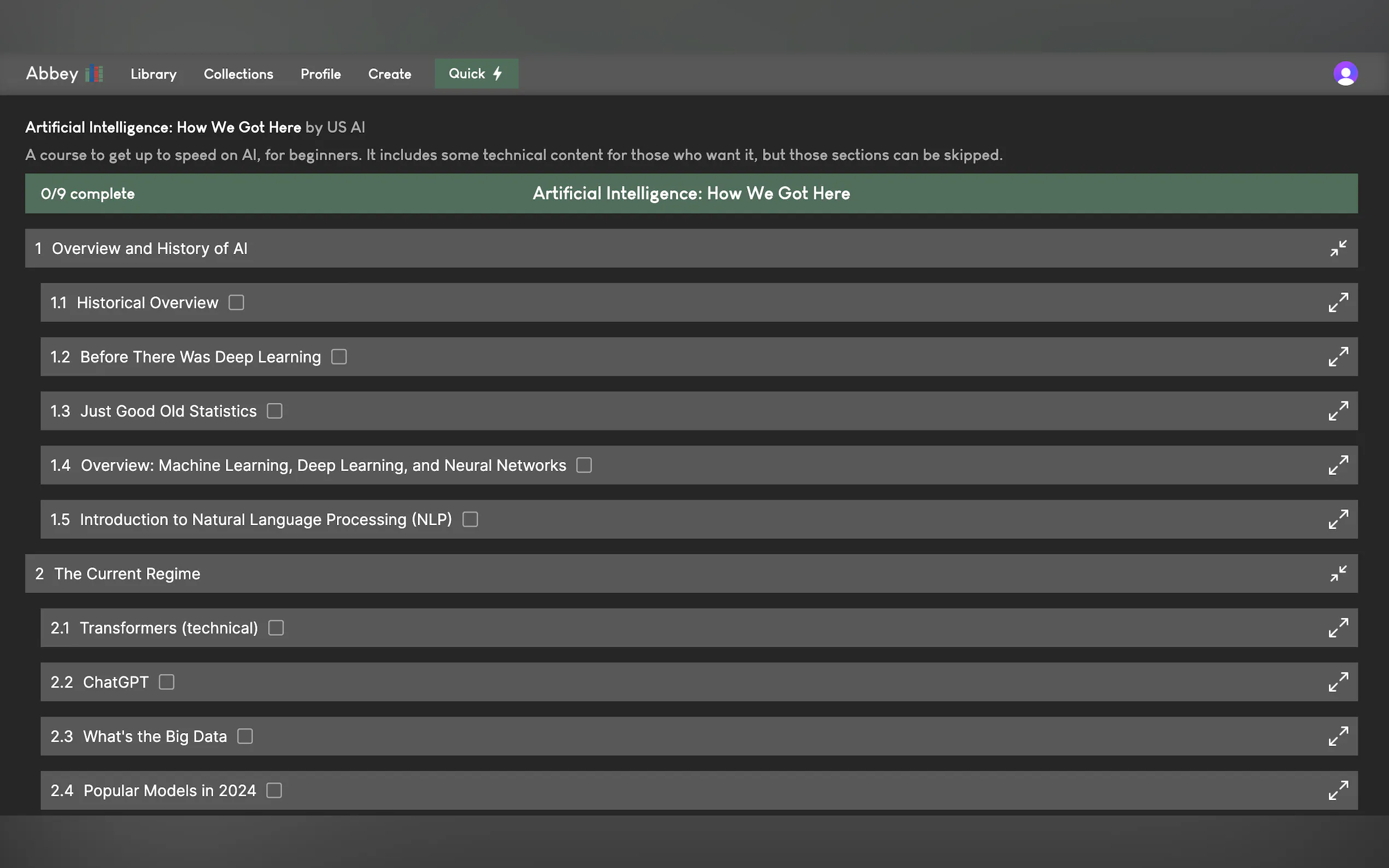1389x868 pixels.
Task: Open the user avatar profile icon
Action: pyautogui.click(x=1345, y=73)
